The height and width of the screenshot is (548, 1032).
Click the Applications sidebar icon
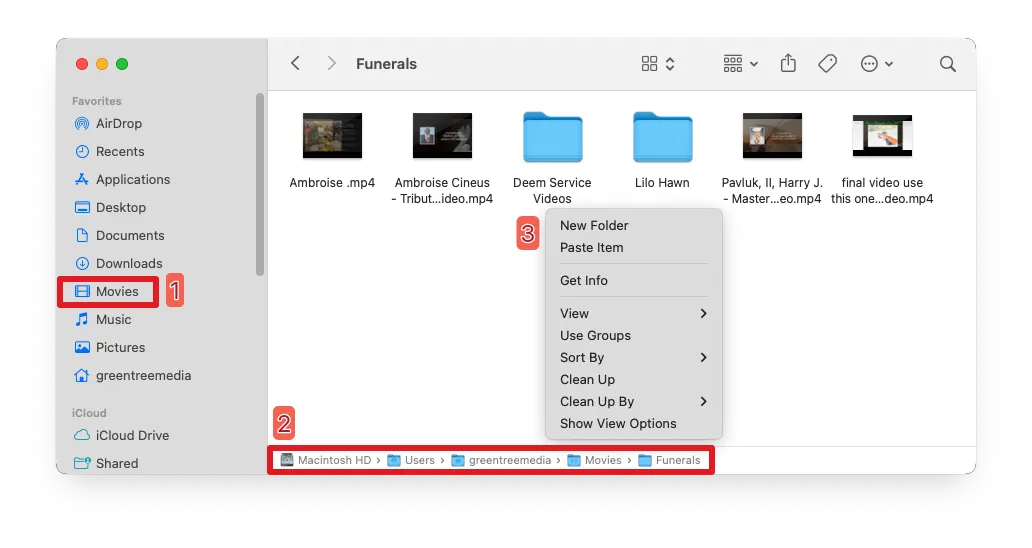[82, 180]
